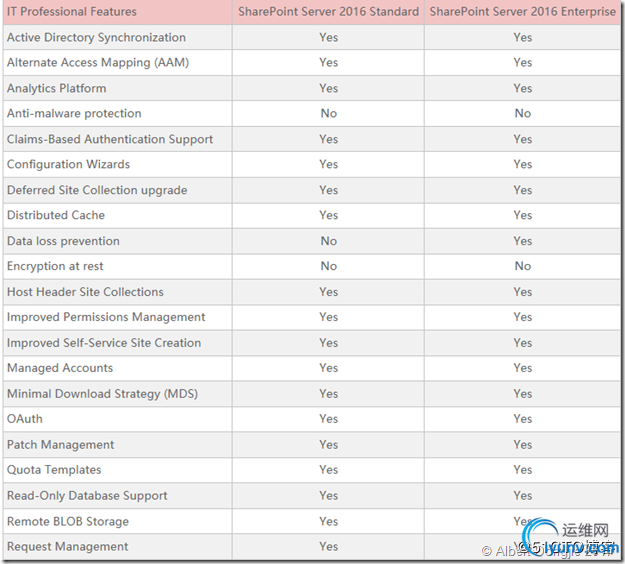This screenshot has height=564, width=625.
Task: Select 'Alternate Access Mapping (AAM)' text
Action: click(x=98, y=63)
